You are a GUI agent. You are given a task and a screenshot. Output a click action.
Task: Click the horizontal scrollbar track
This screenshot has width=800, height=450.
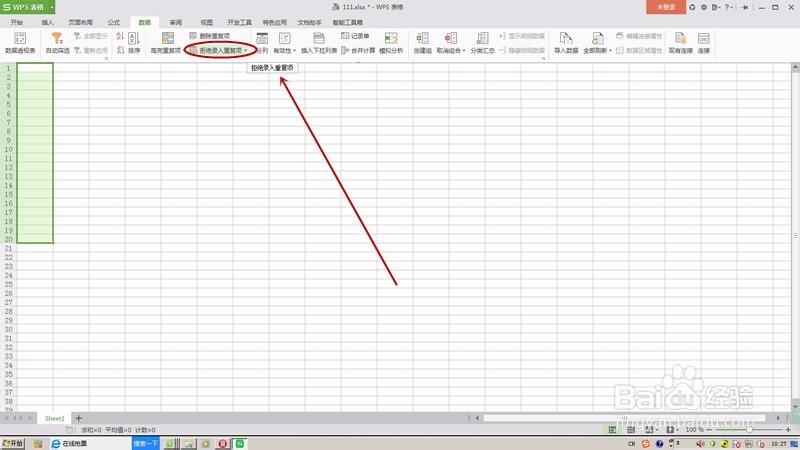pyautogui.click(x=625, y=418)
